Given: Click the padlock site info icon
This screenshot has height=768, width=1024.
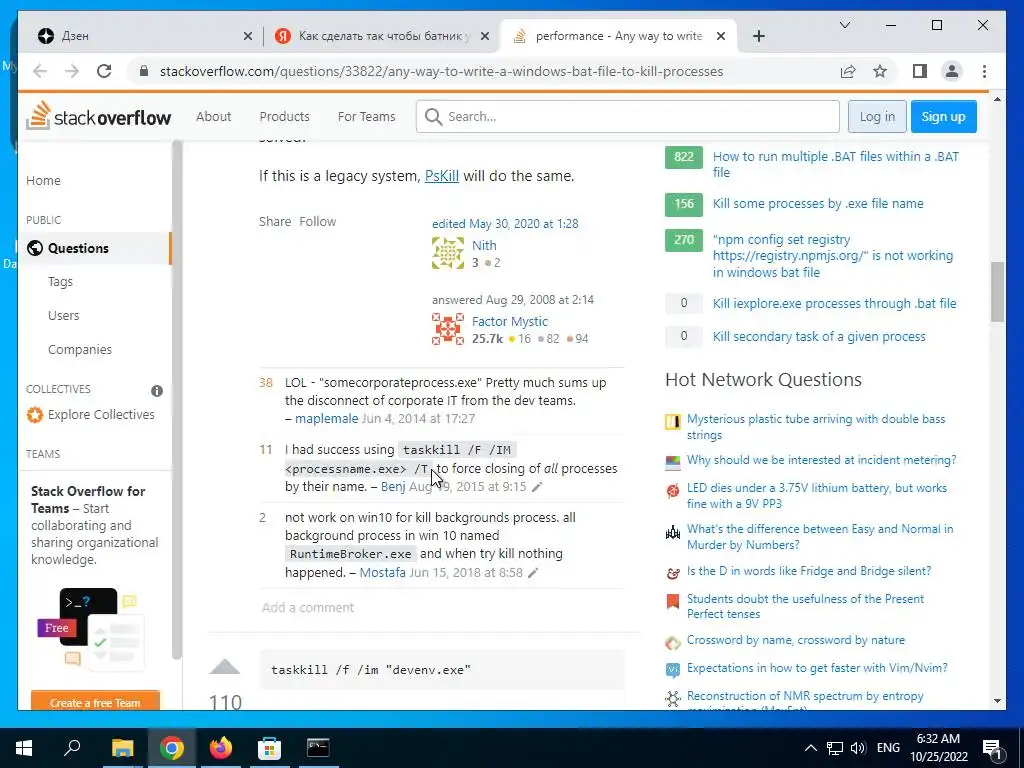Looking at the screenshot, I should [x=144, y=71].
